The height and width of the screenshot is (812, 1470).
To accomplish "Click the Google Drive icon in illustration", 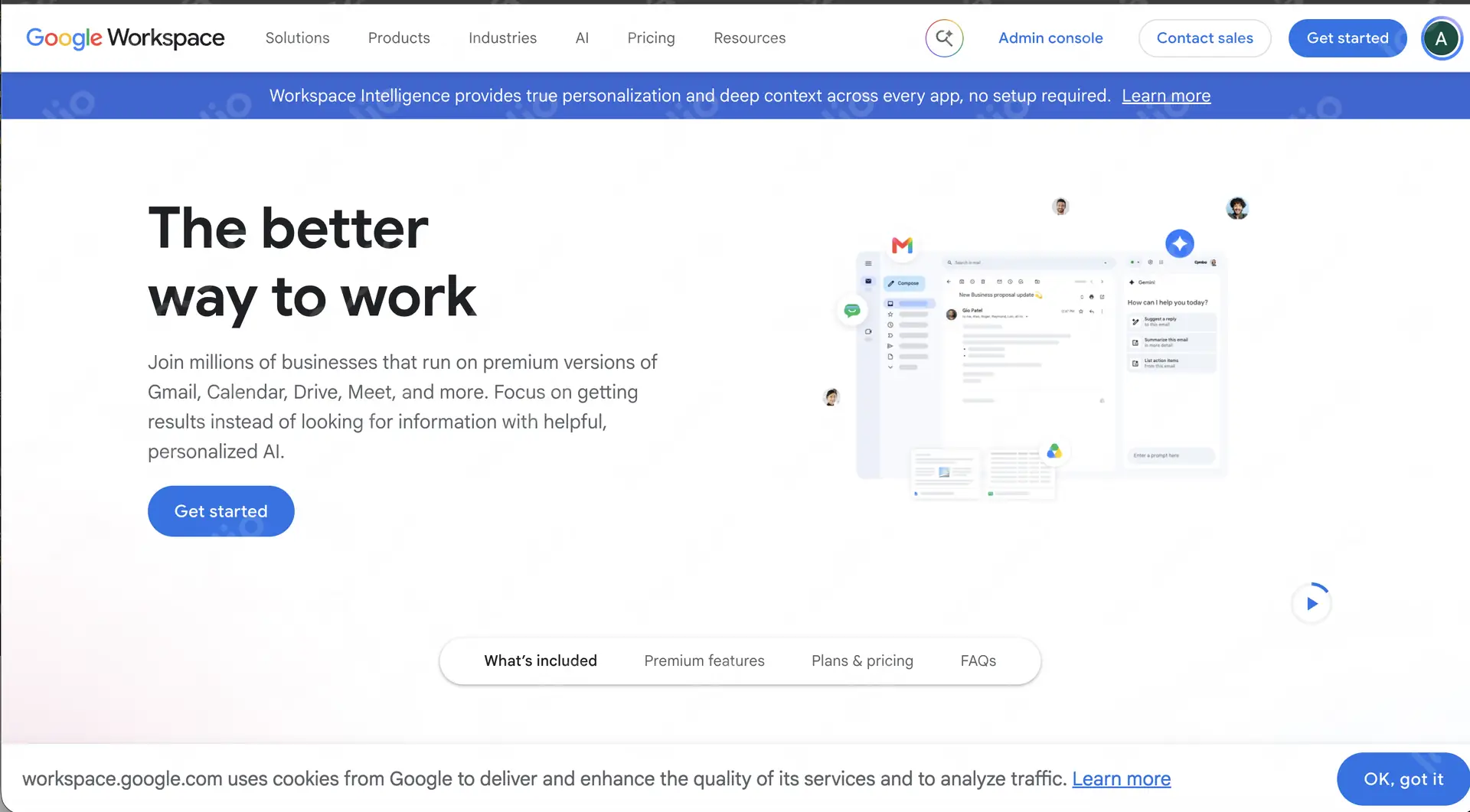I will 1054,452.
